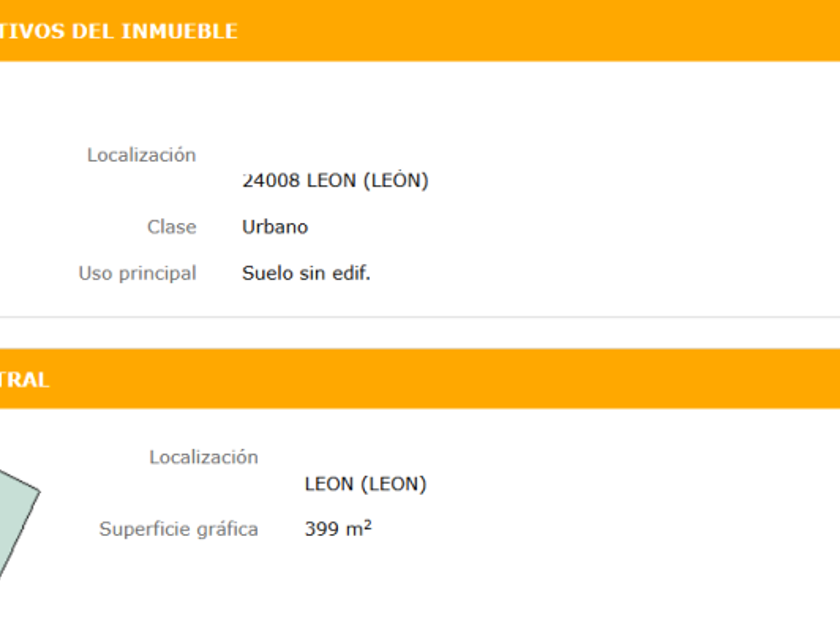Select the "Urbano" class value

(275, 227)
